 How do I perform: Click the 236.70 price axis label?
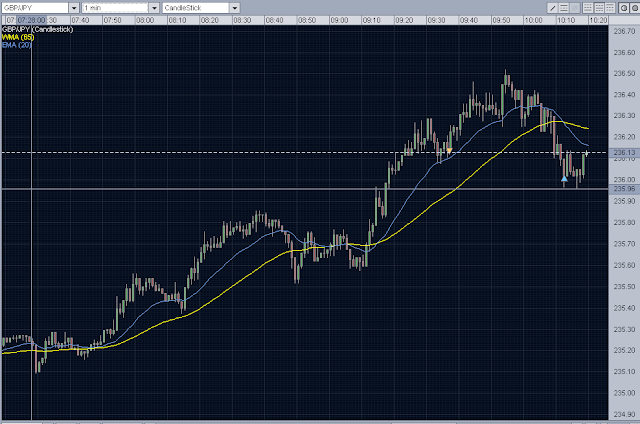coord(624,31)
